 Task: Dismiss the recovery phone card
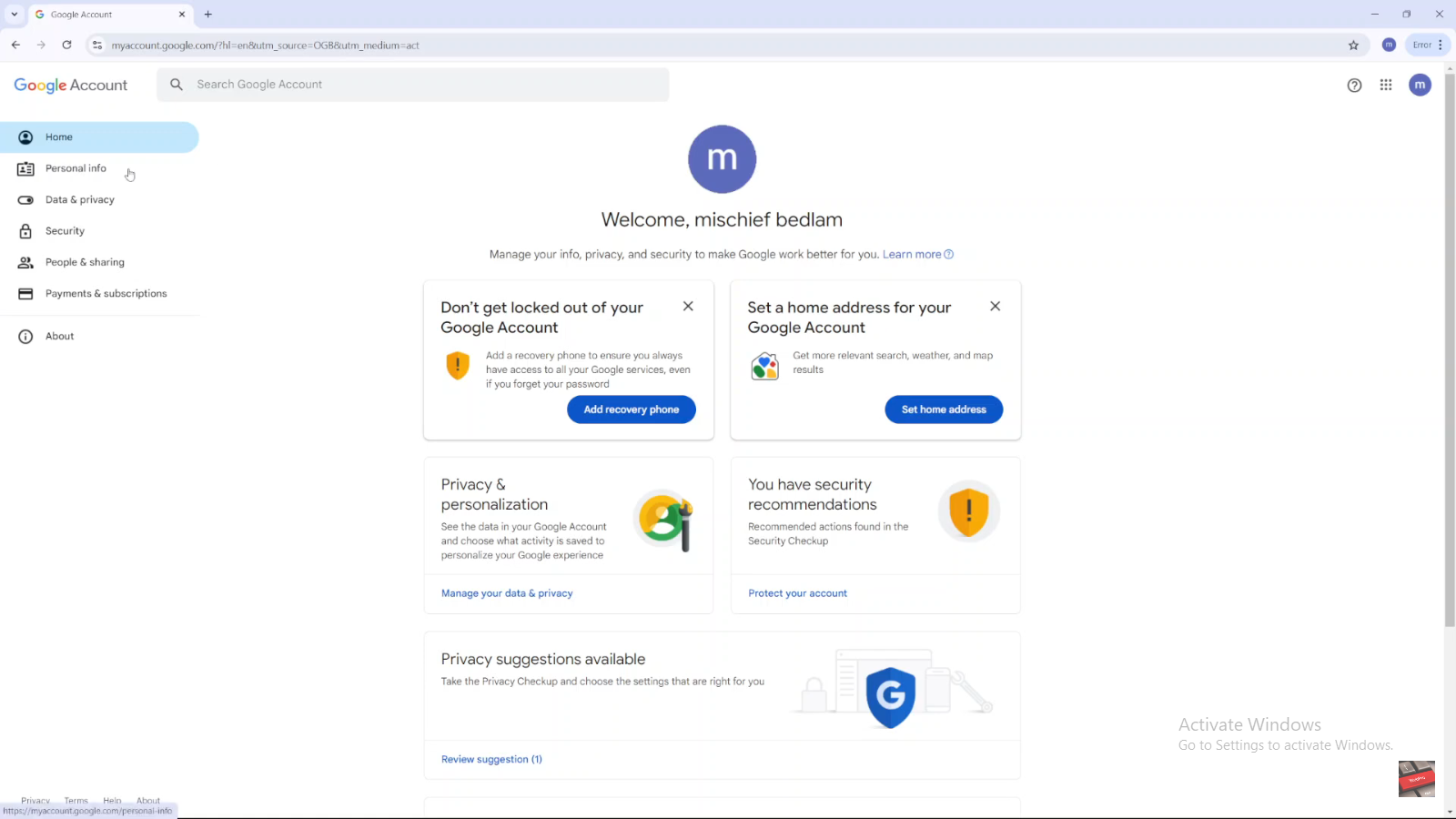point(688,307)
